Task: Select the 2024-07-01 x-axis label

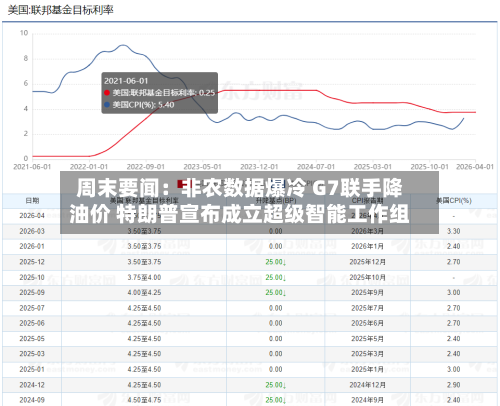Action: tap(316, 167)
